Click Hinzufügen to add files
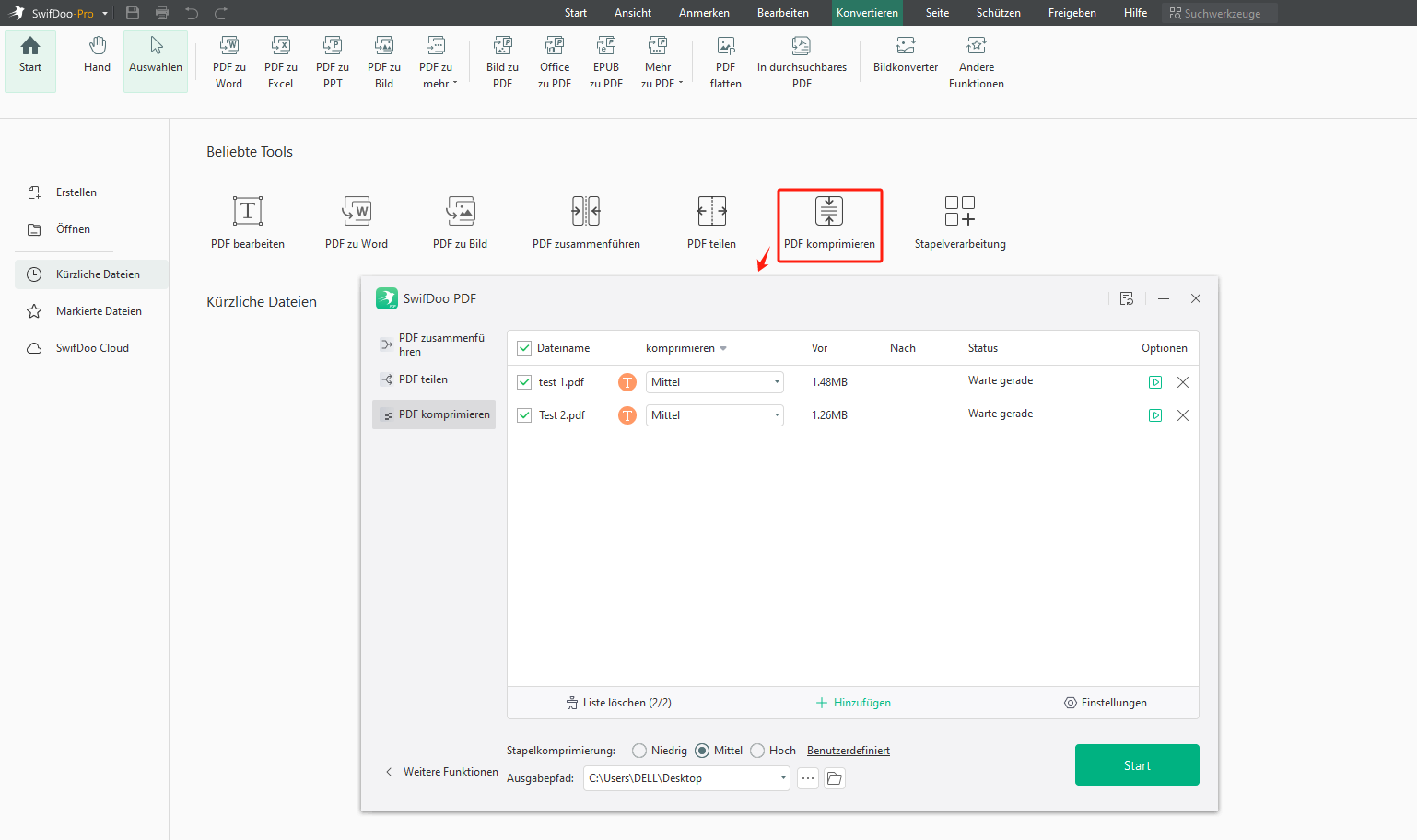 click(x=853, y=703)
